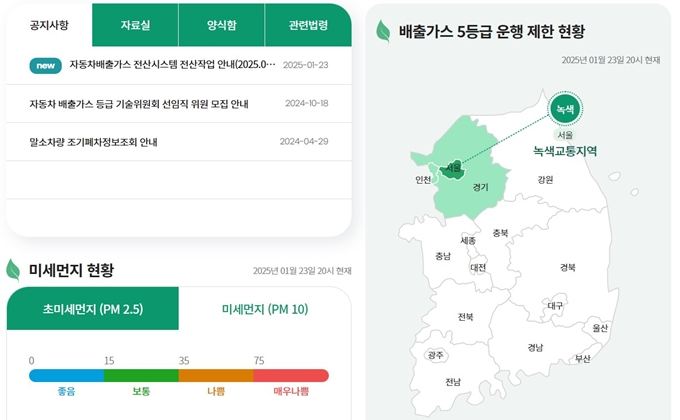Select 세종 region on the map
Screen dimensions: 680x420
pyautogui.click(x=468, y=240)
